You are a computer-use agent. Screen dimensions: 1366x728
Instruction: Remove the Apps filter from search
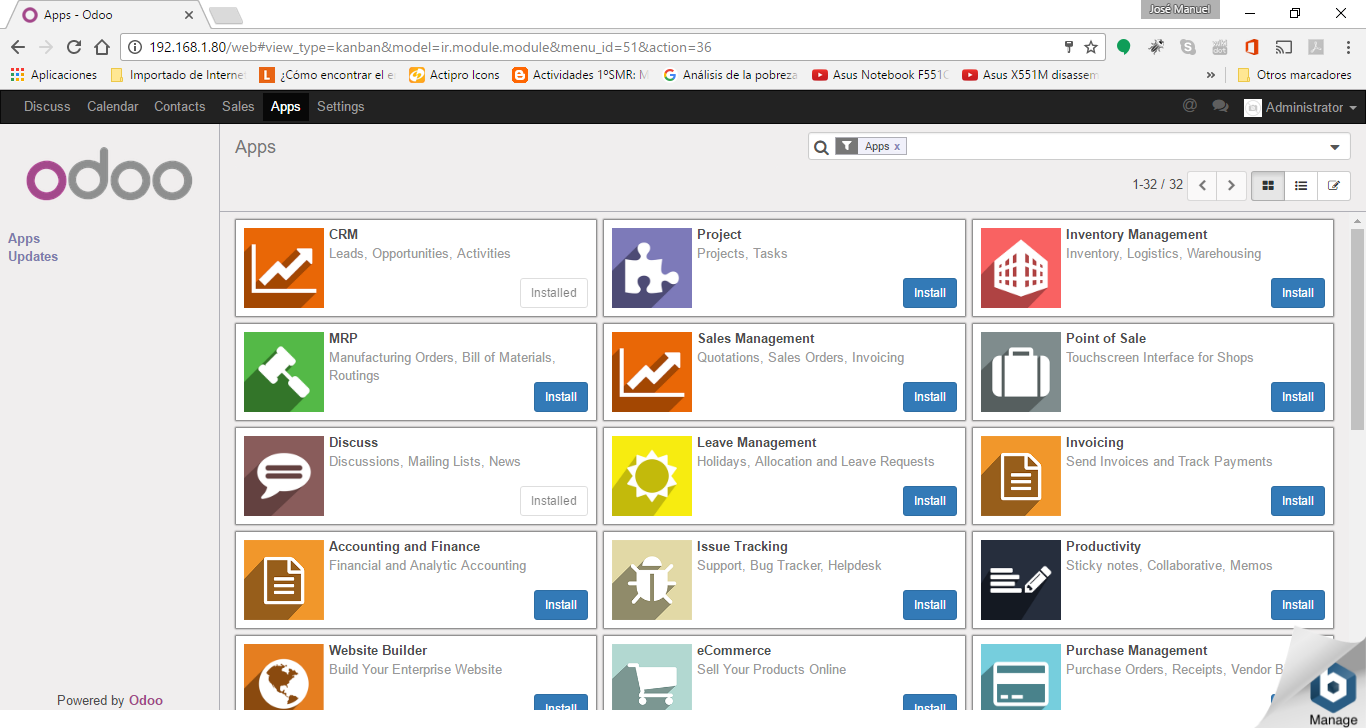(897, 147)
